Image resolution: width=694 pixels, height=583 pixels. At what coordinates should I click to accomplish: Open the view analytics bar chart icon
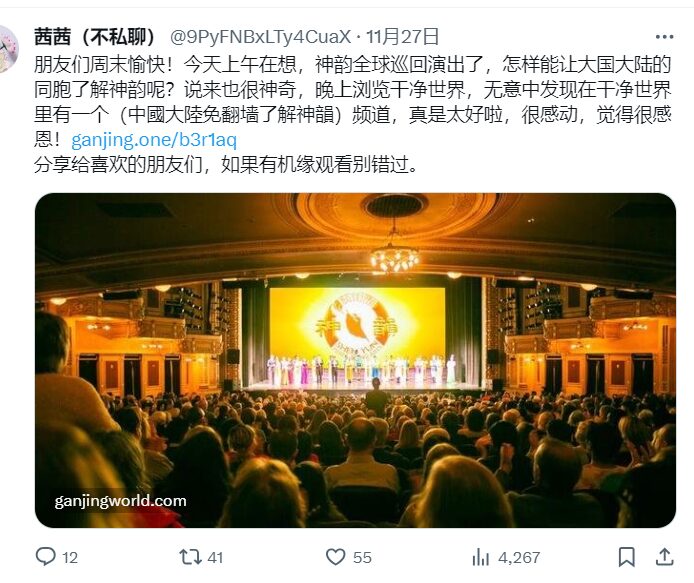pyautogui.click(x=480, y=556)
